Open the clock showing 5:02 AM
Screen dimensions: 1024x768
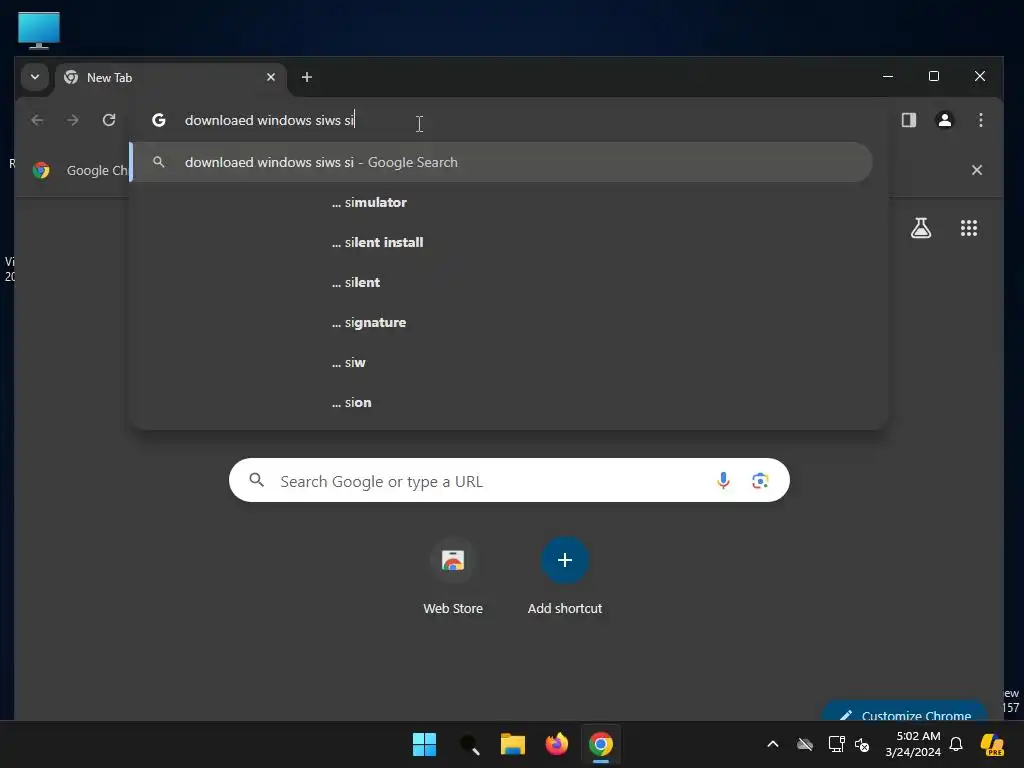click(913, 744)
